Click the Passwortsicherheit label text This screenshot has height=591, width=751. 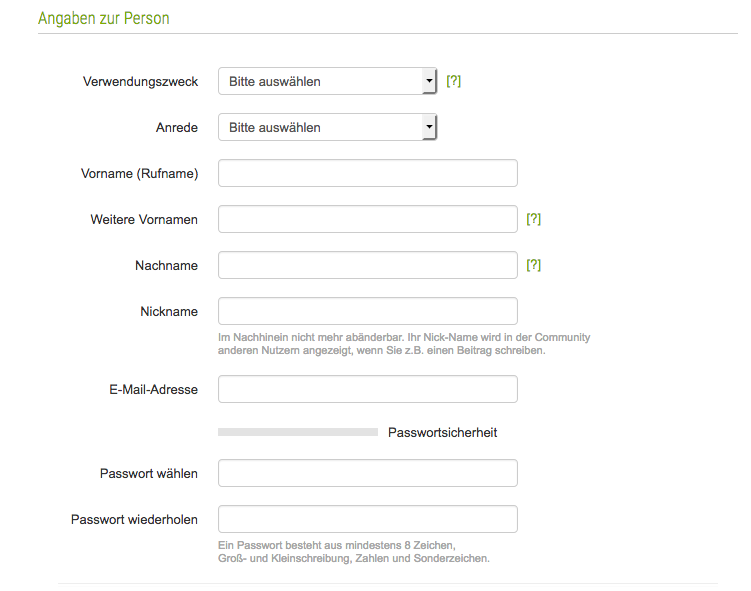[443, 432]
